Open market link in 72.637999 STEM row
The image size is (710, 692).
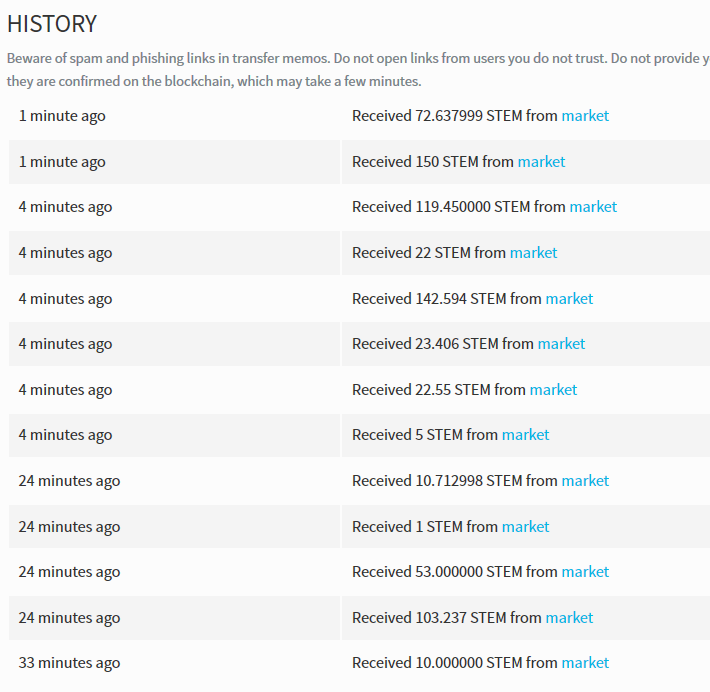(585, 116)
